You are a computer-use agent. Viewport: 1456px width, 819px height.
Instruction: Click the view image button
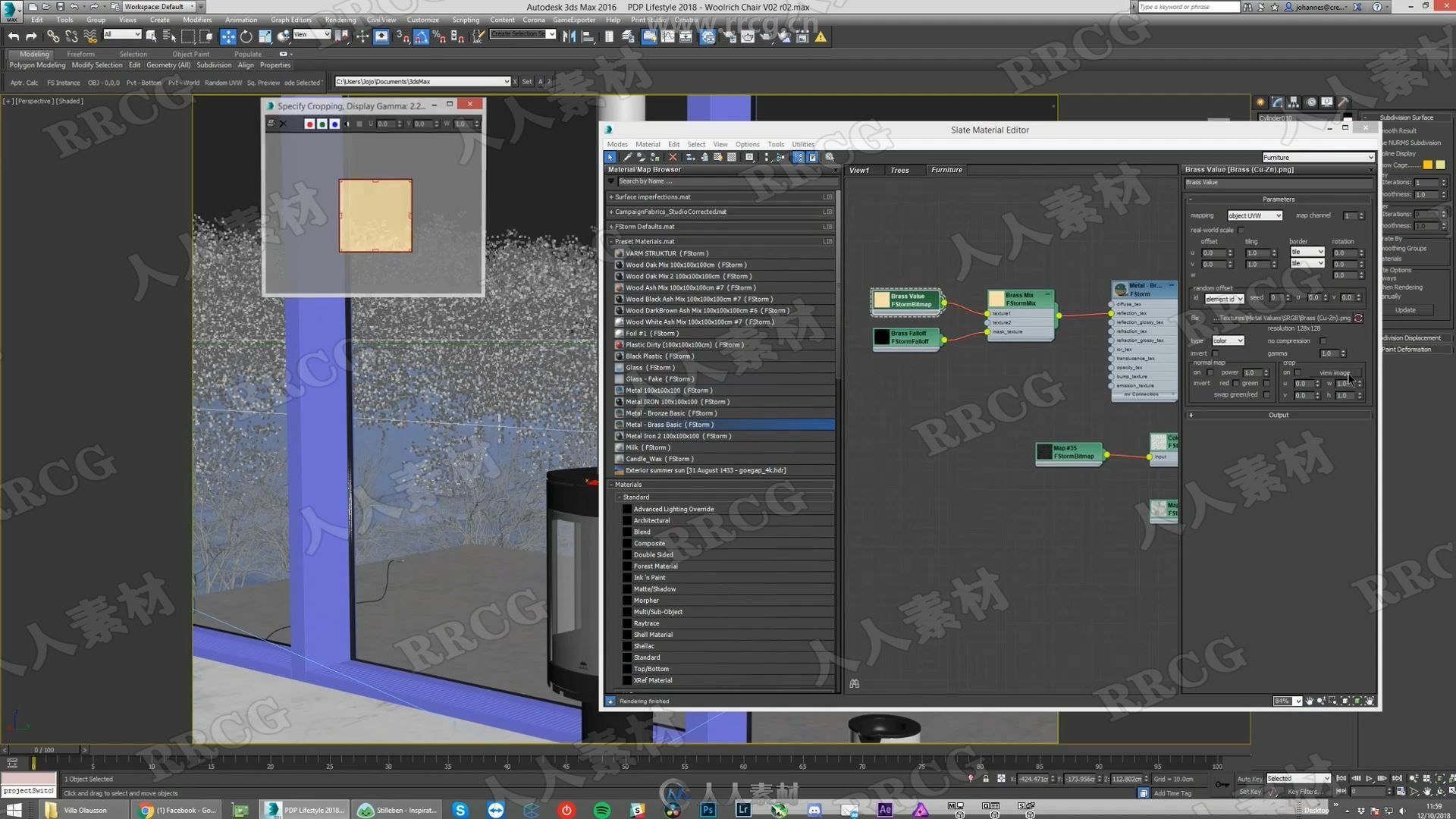(1335, 372)
